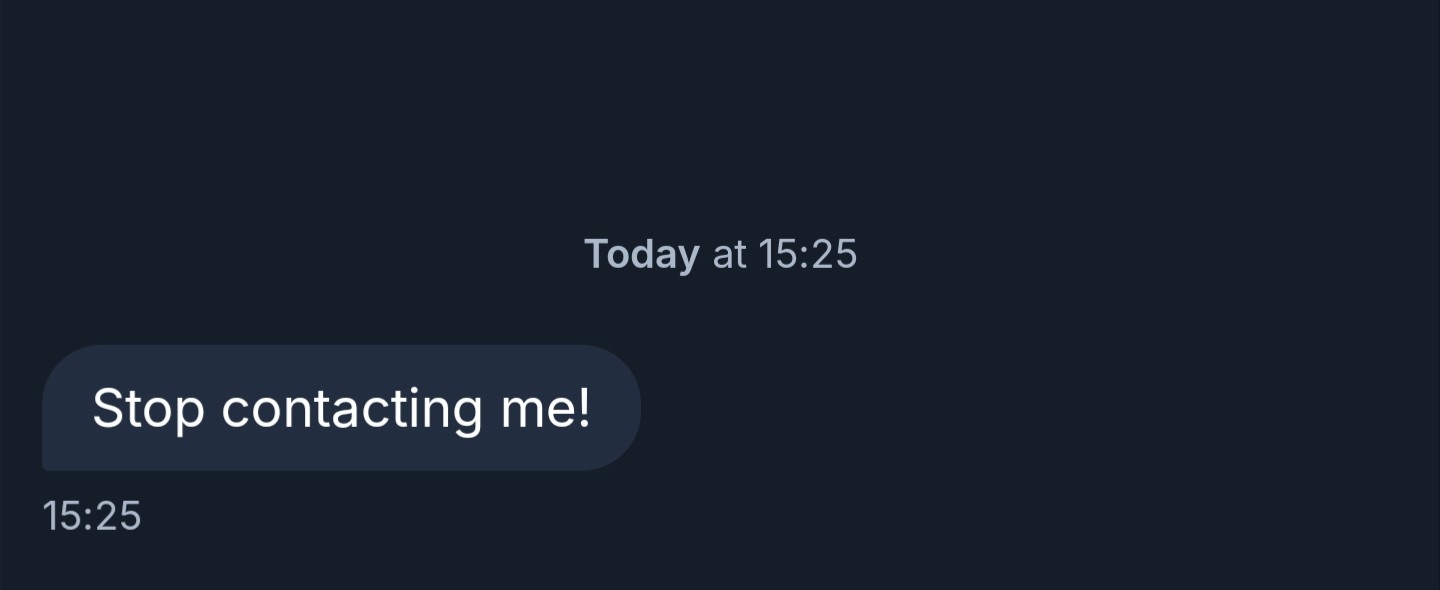This screenshot has width=1440, height=590.
Task: Click blank area between date separator and bubble
Action: coord(720,312)
